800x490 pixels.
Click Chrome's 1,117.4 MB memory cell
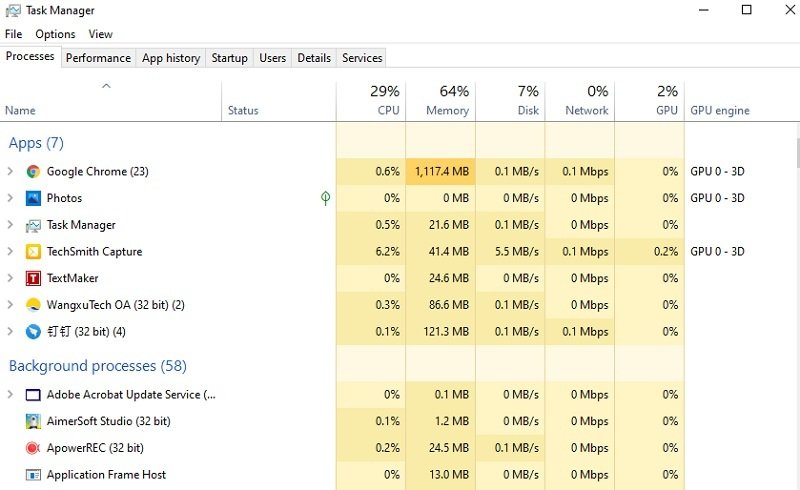point(441,172)
